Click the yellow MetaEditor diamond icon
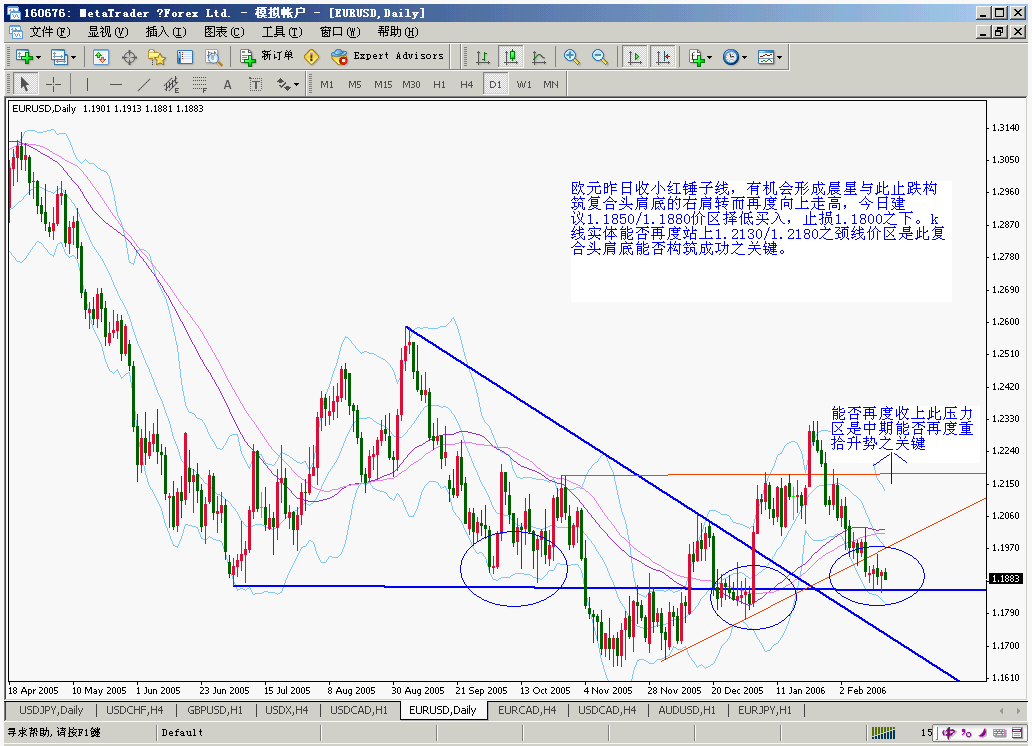The image size is (1032, 746). click(x=311, y=57)
